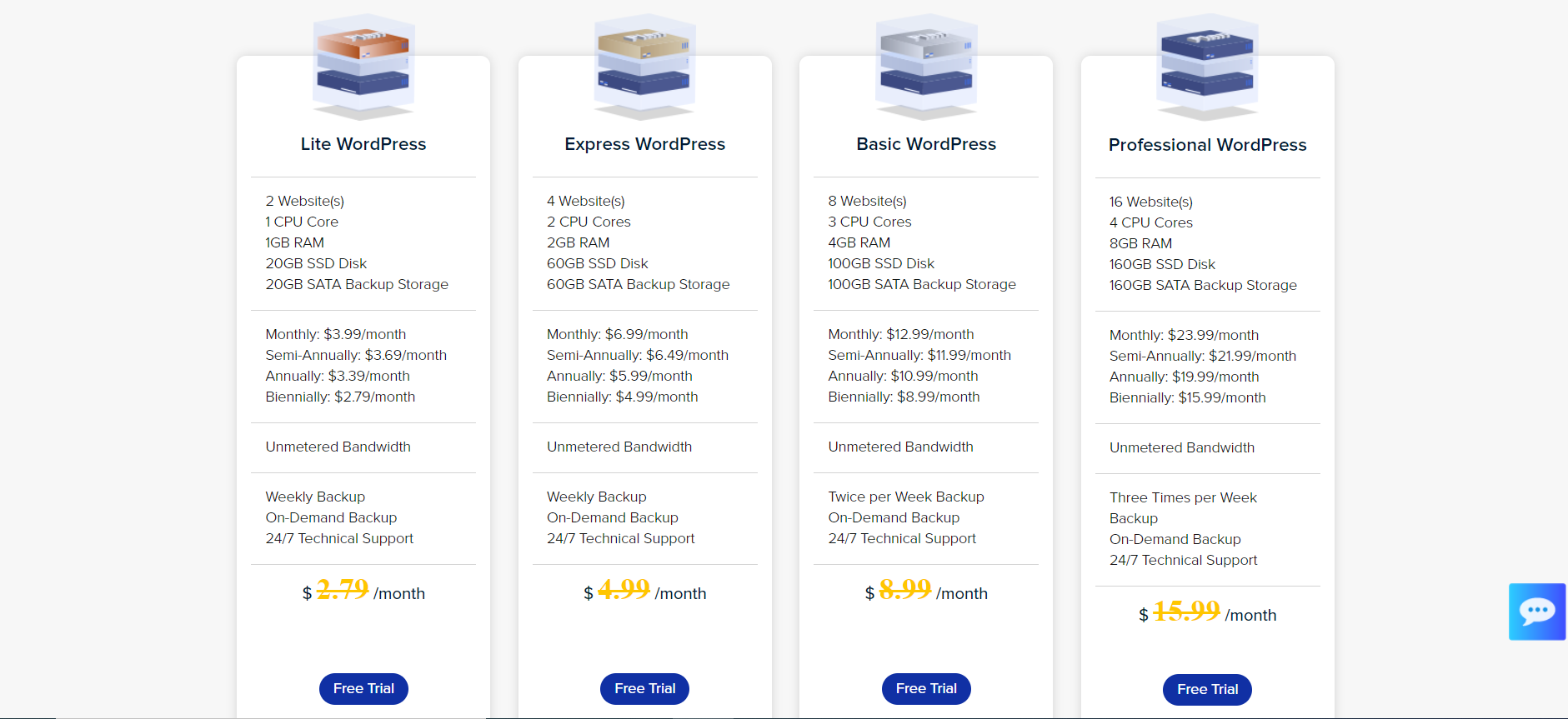Click the Lite WordPress server stack icon

tap(363, 66)
